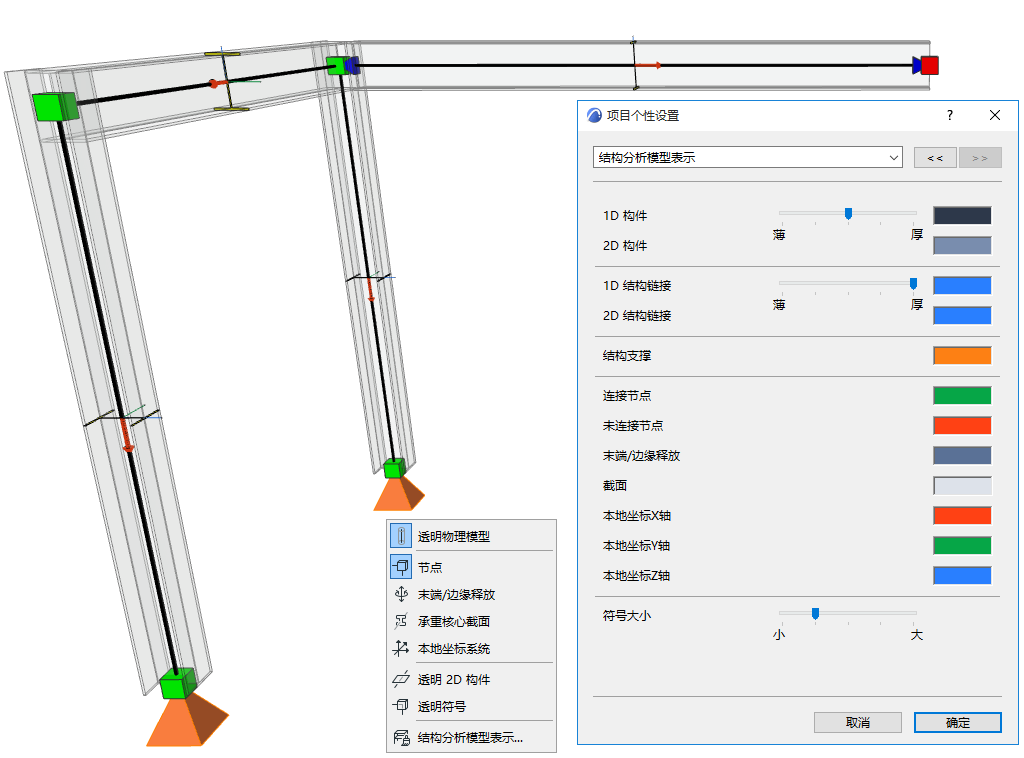
Task: Open the 结构分析模型表示 dropdown
Action: coord(748,157)
